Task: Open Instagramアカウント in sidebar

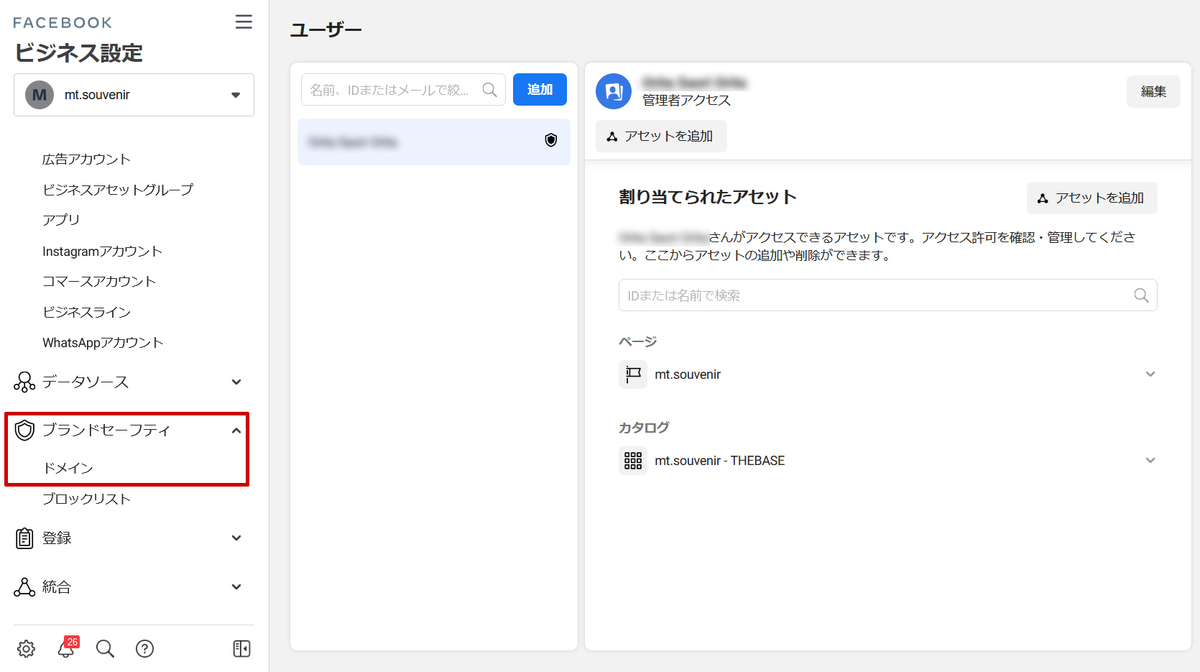Action: click(x=102, y=251)
